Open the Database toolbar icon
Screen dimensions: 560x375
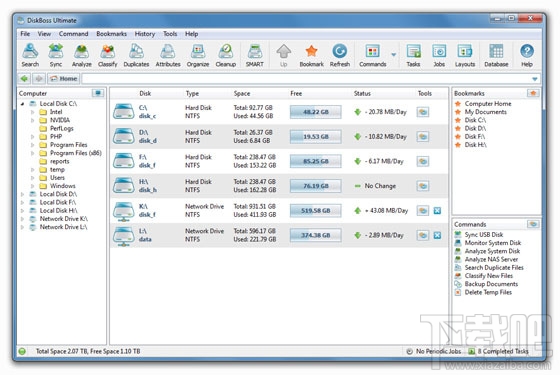click(496, 55)
